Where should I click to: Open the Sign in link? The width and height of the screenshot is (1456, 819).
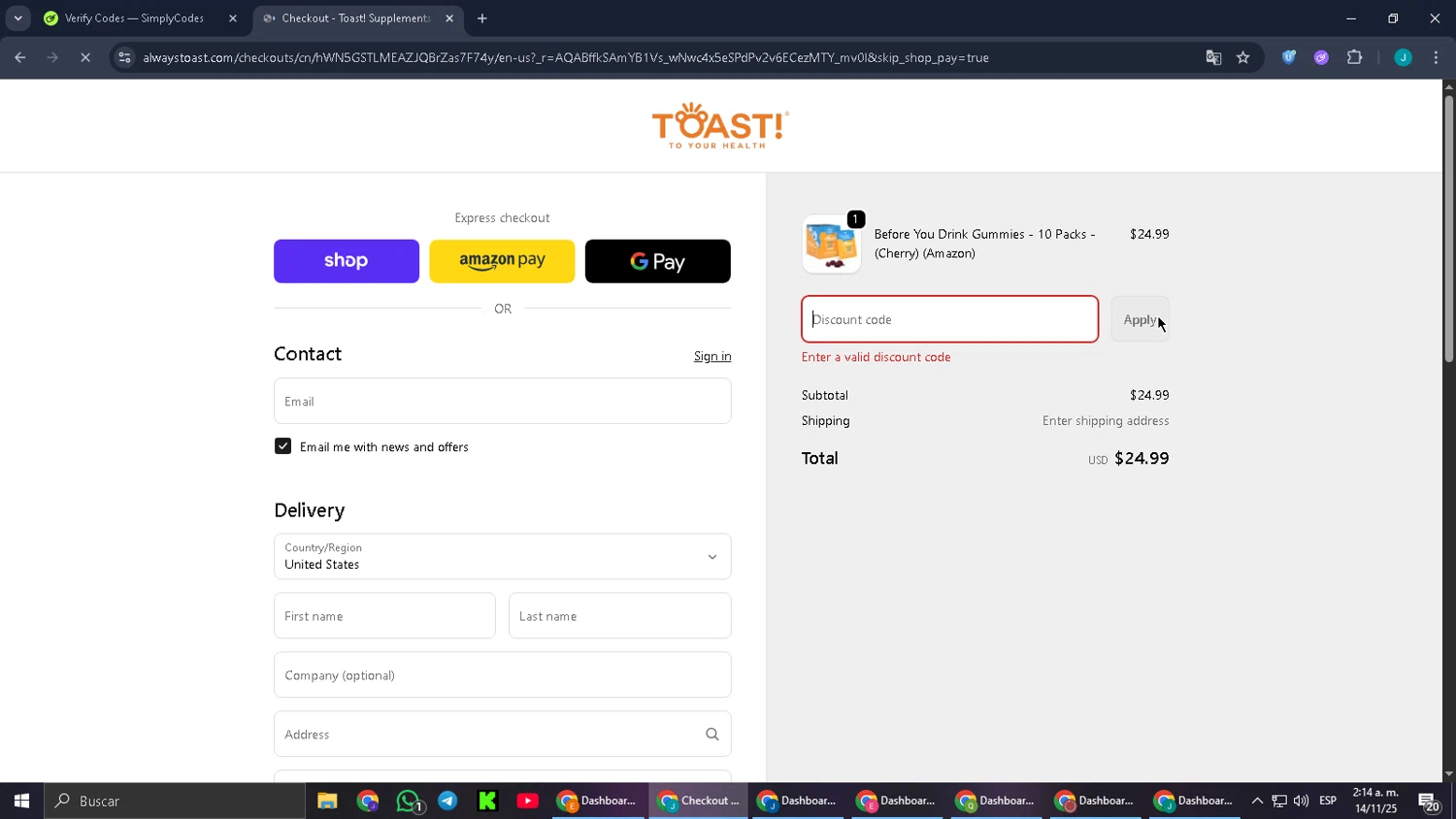pos(712,356)
